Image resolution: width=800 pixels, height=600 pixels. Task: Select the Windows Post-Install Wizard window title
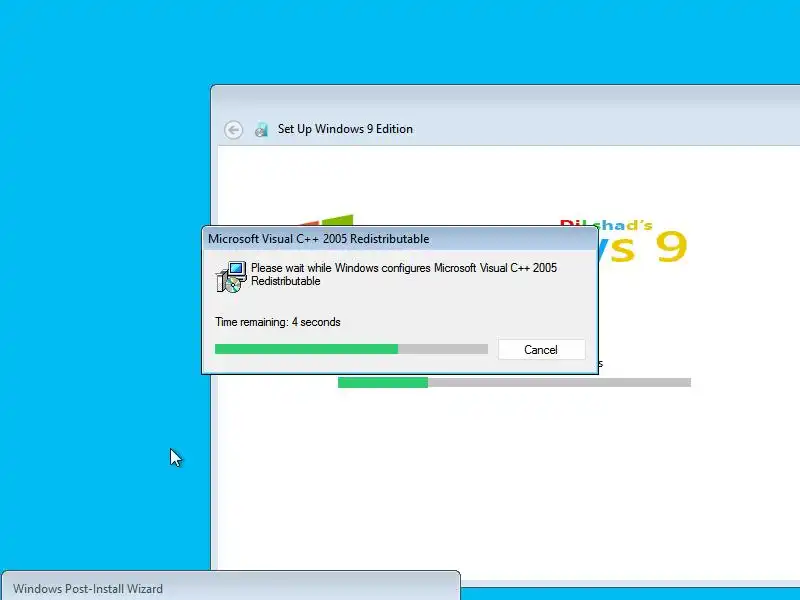(x=88, y=589)
